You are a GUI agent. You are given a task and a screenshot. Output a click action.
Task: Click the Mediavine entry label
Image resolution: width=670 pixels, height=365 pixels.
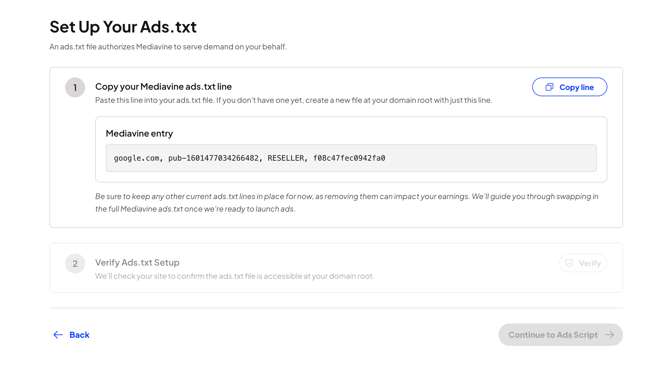coord(139,134)
